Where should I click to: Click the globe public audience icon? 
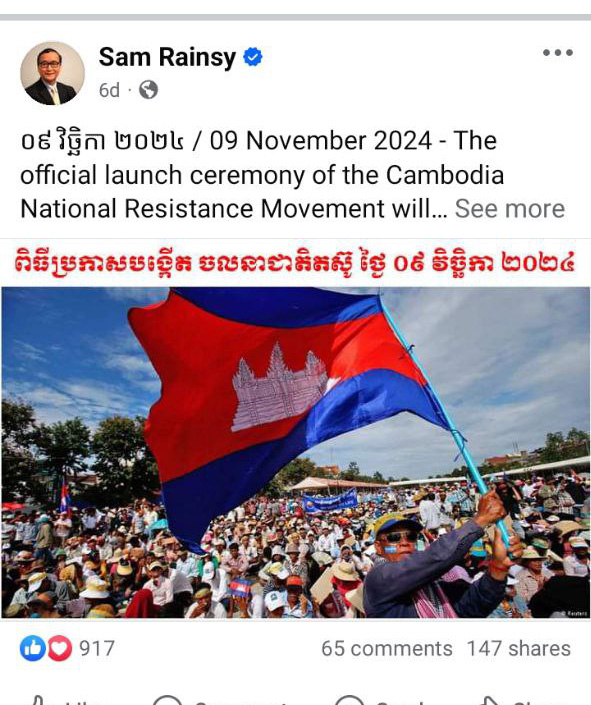coord(148,90)
